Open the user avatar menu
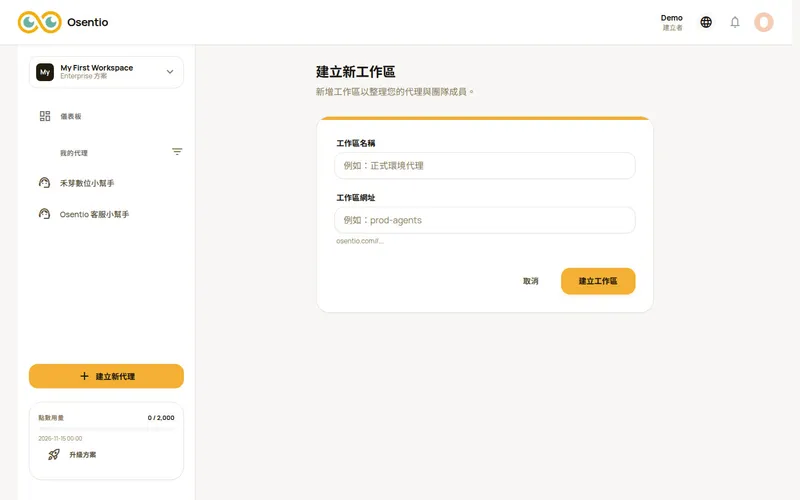 point(764,22)
